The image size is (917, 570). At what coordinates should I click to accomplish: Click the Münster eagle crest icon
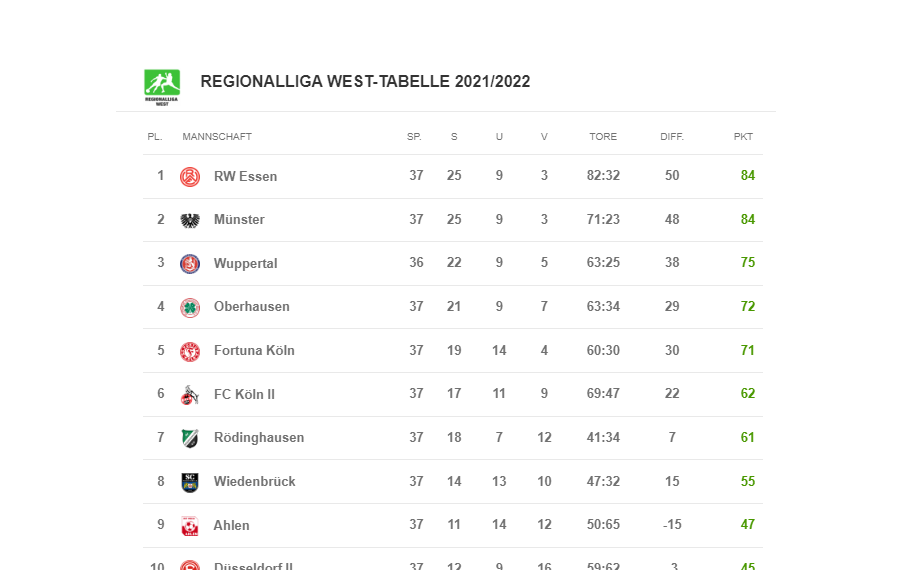[190, 220]
